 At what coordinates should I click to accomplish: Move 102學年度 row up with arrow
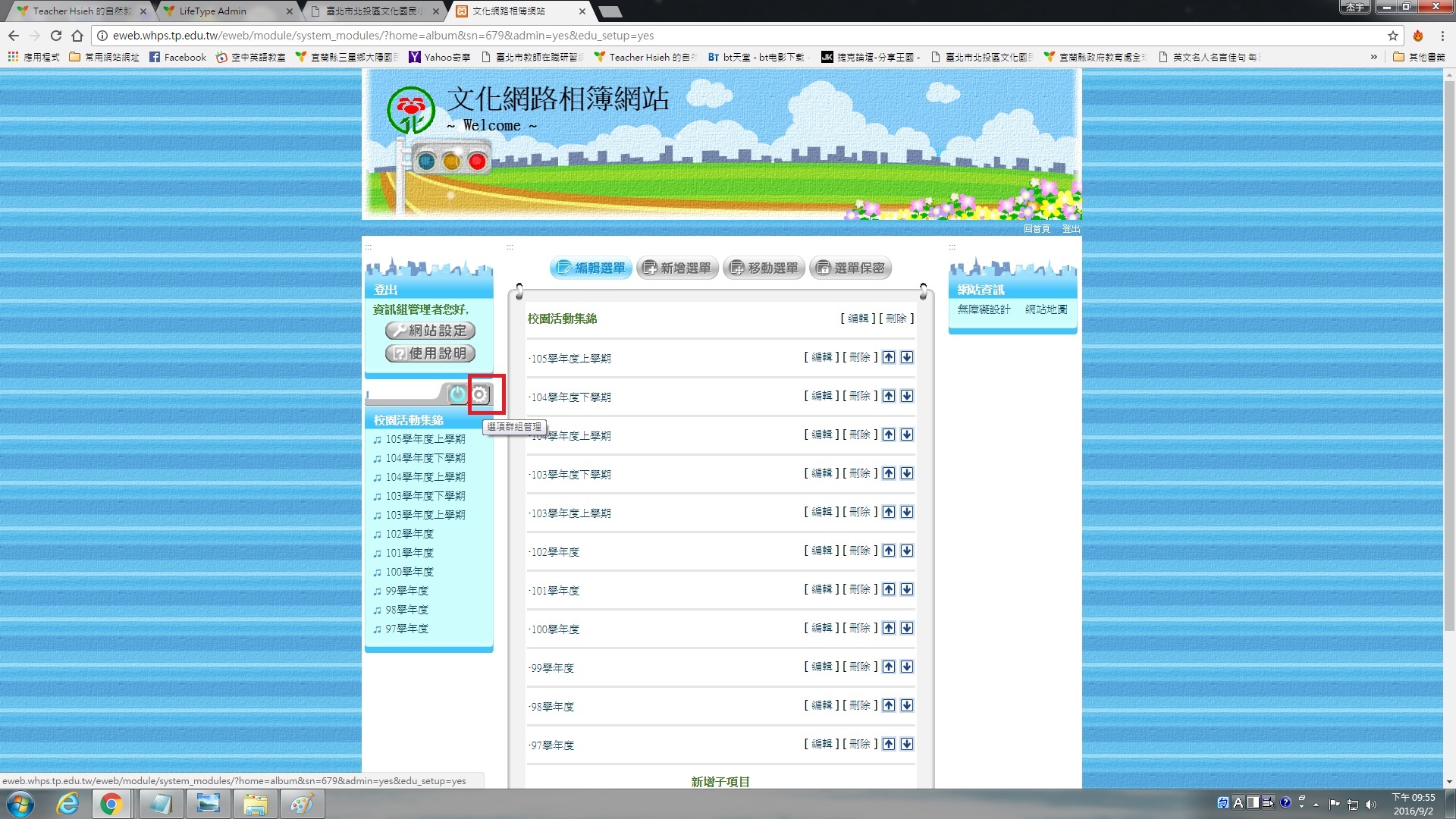[889, 551]
